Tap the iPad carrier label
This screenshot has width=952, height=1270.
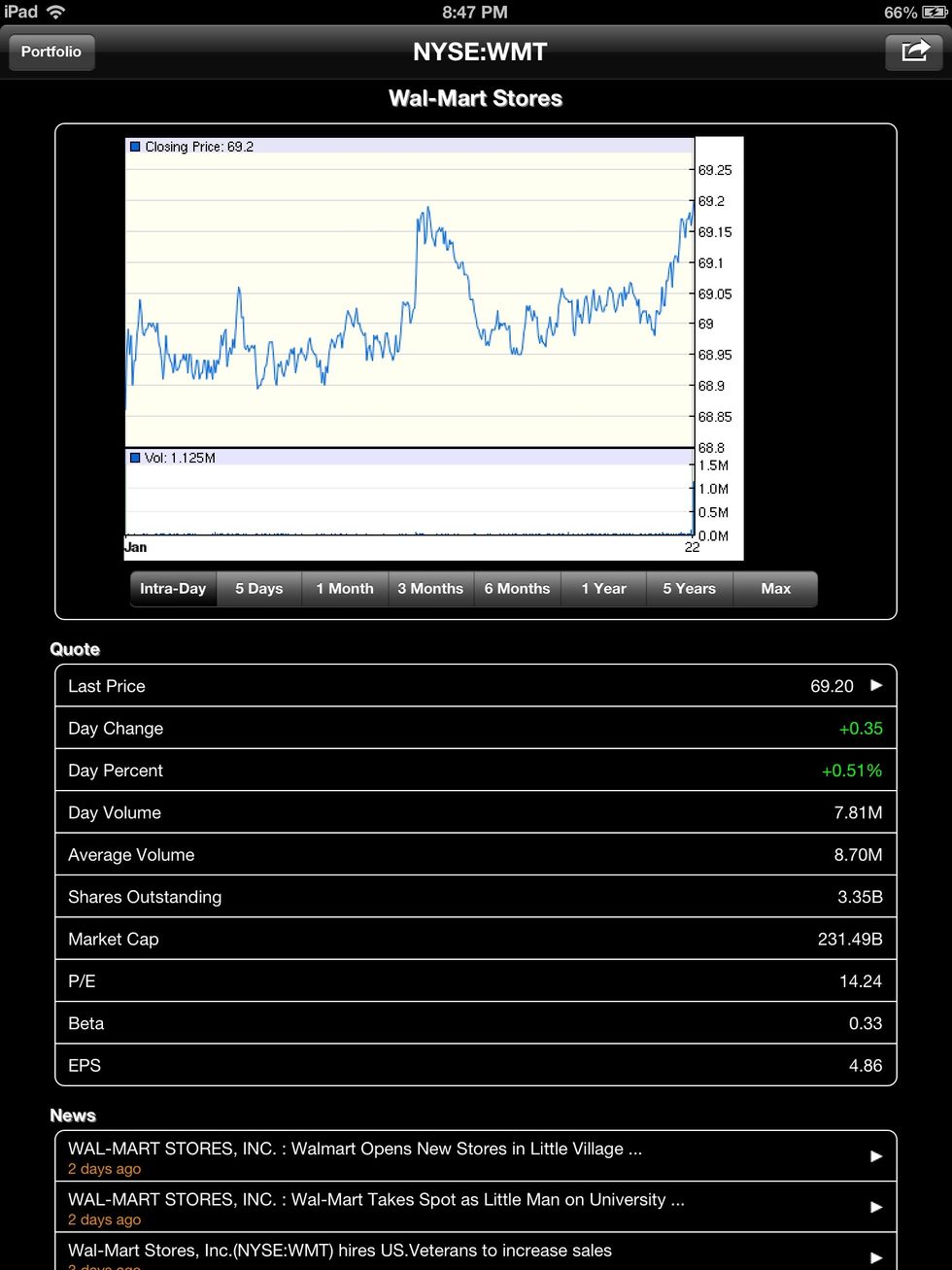pyautogui.click(x=20, y=12)
